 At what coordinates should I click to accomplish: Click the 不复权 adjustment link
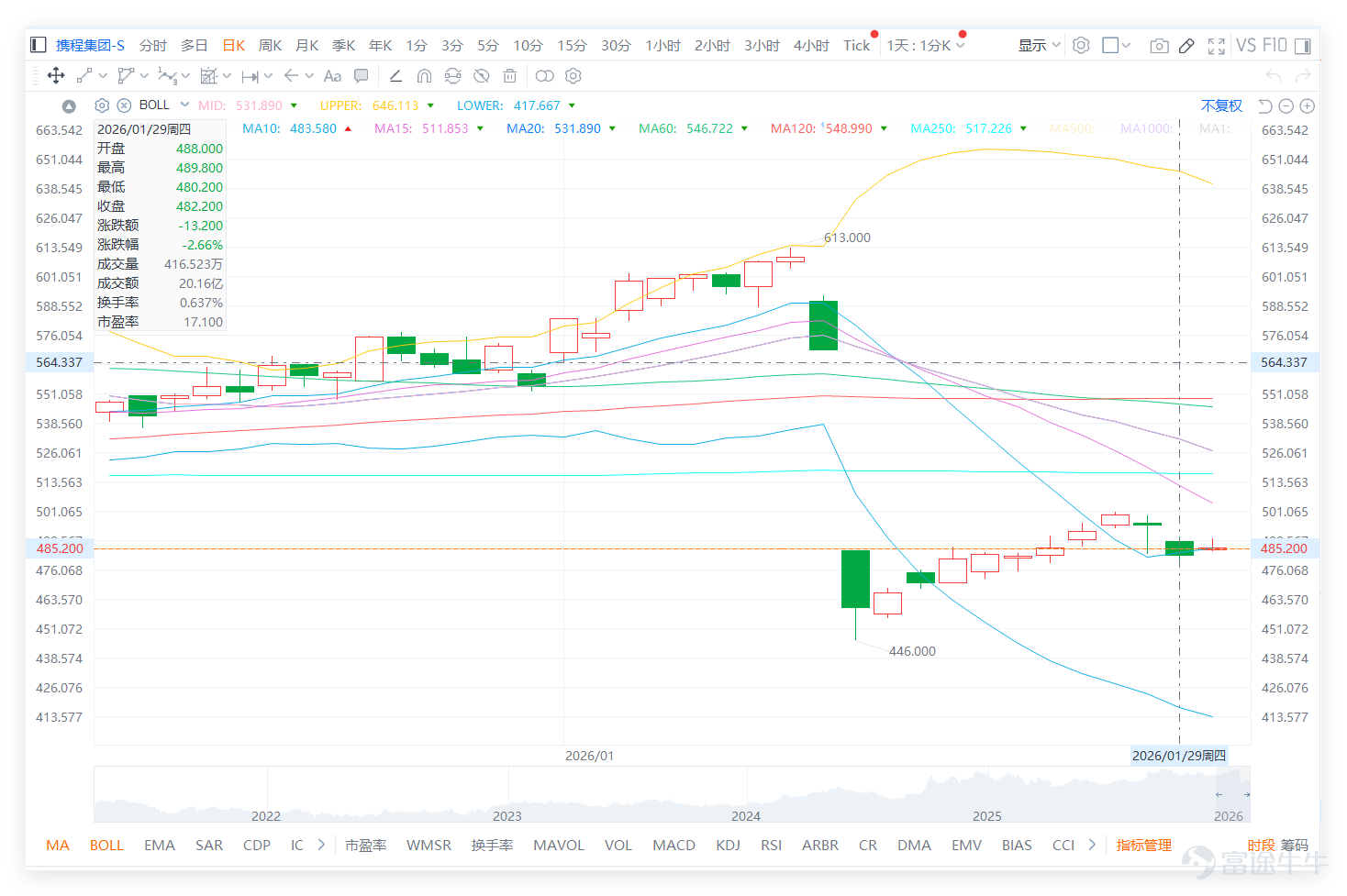tap(1222, 105)
